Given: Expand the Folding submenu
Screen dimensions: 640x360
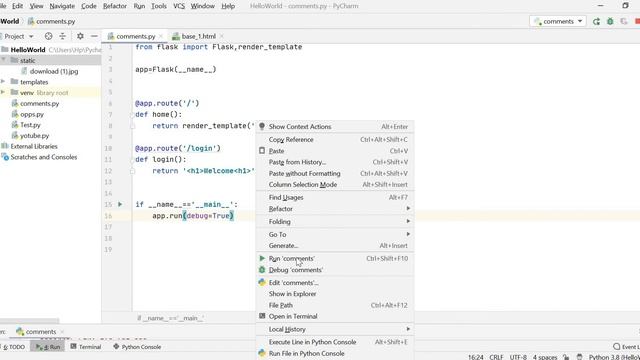Looking at the screenshot, I should pos(335,222).
